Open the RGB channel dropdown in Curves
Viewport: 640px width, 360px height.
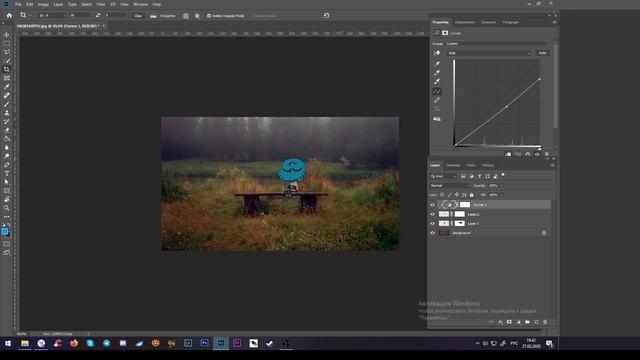coord(489,53)
